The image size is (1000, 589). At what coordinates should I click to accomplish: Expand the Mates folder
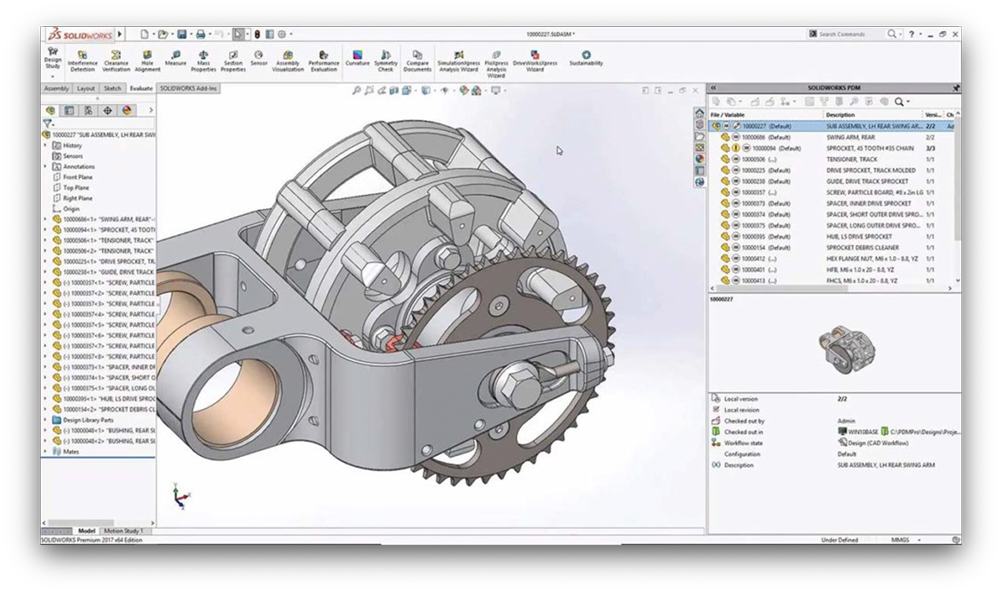45,450
